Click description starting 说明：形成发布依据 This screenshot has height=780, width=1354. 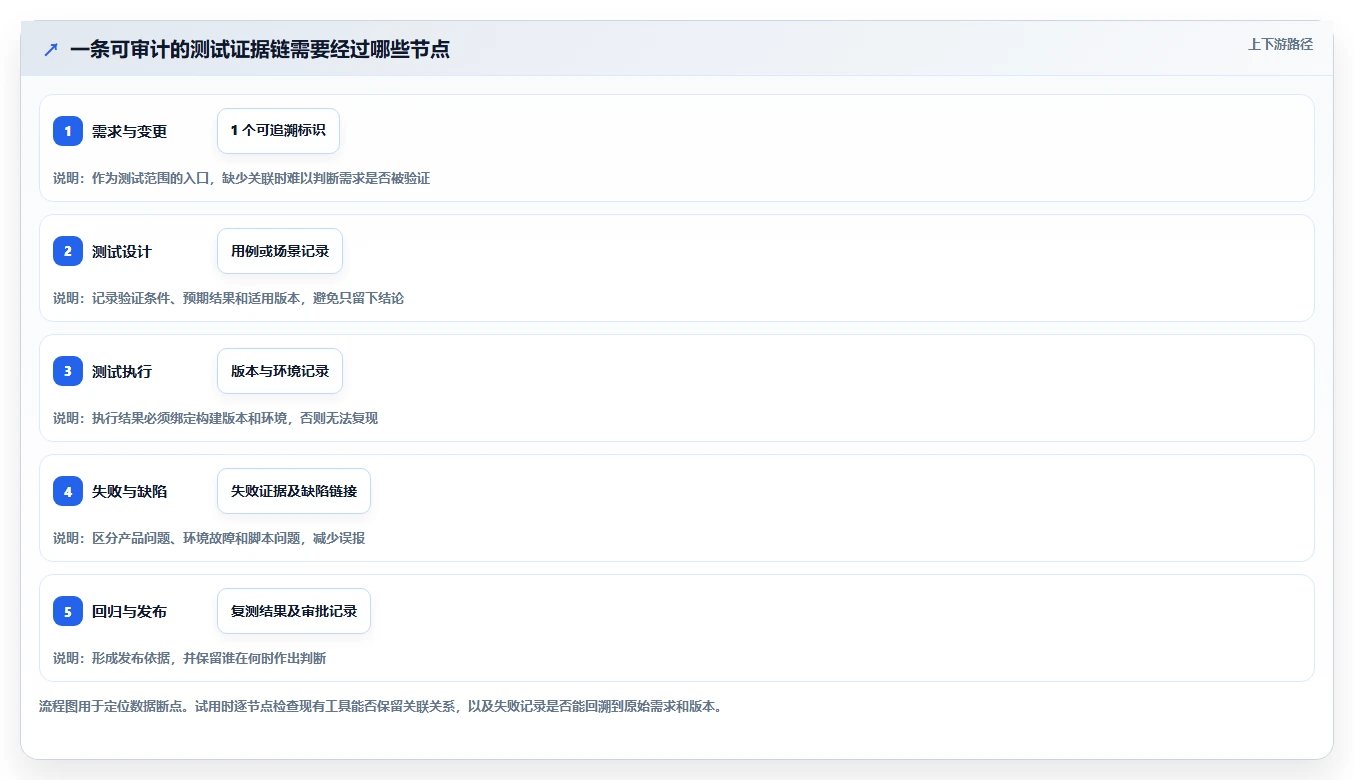pyautogui.click(x=190, y=658)
